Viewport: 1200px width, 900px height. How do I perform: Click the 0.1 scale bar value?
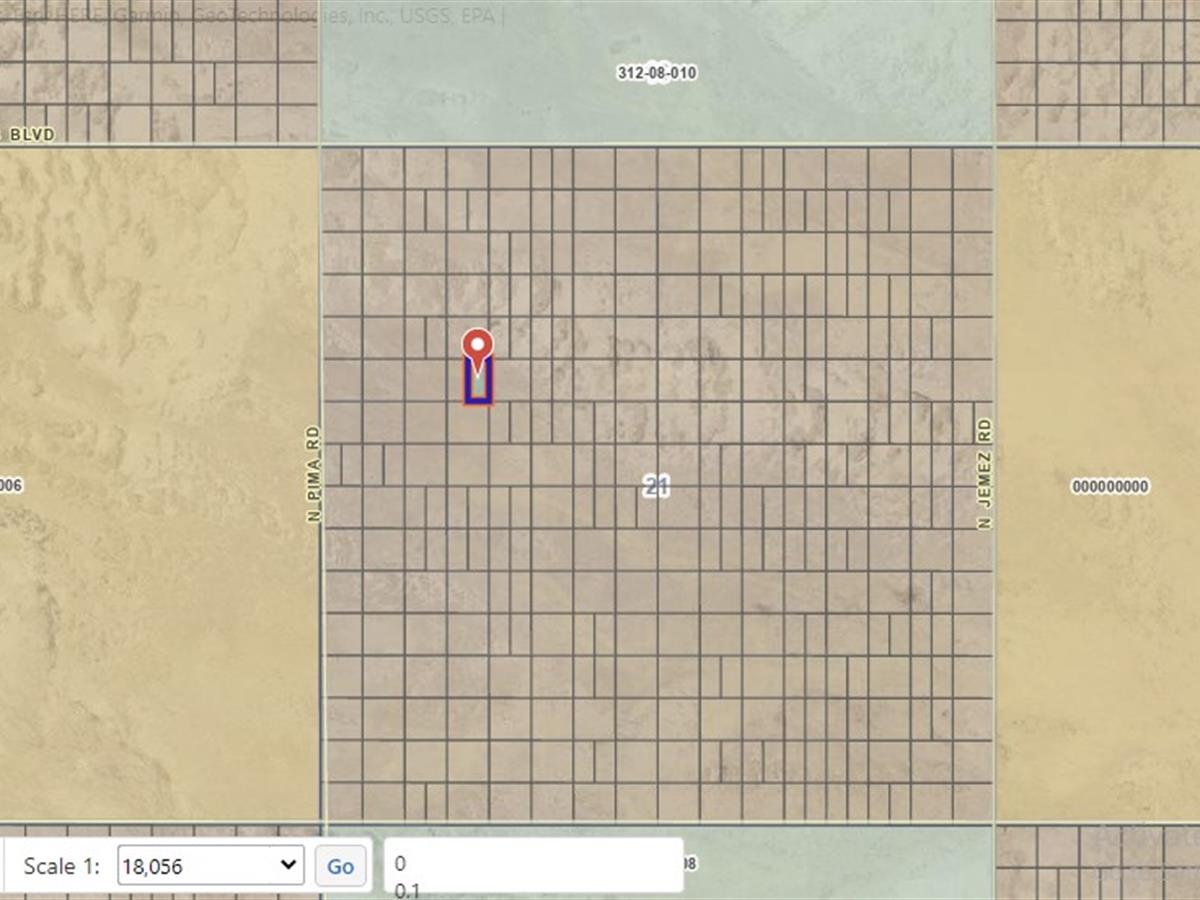(408, 889)
